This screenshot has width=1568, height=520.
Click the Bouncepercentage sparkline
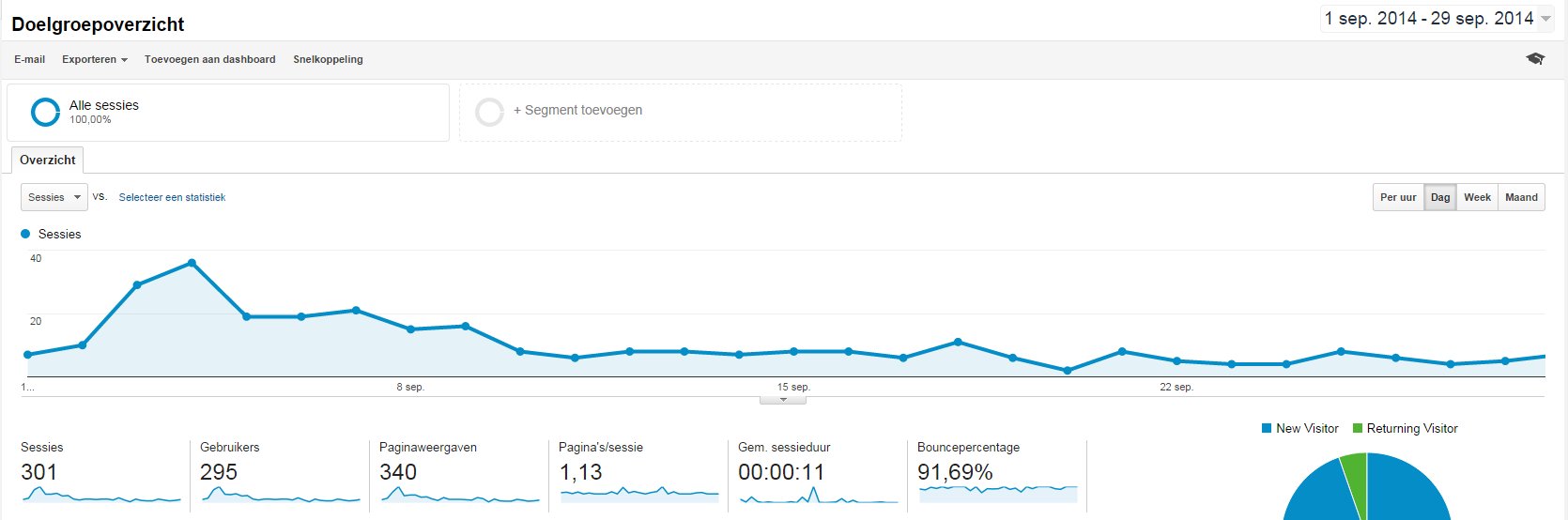coord(997,494)
